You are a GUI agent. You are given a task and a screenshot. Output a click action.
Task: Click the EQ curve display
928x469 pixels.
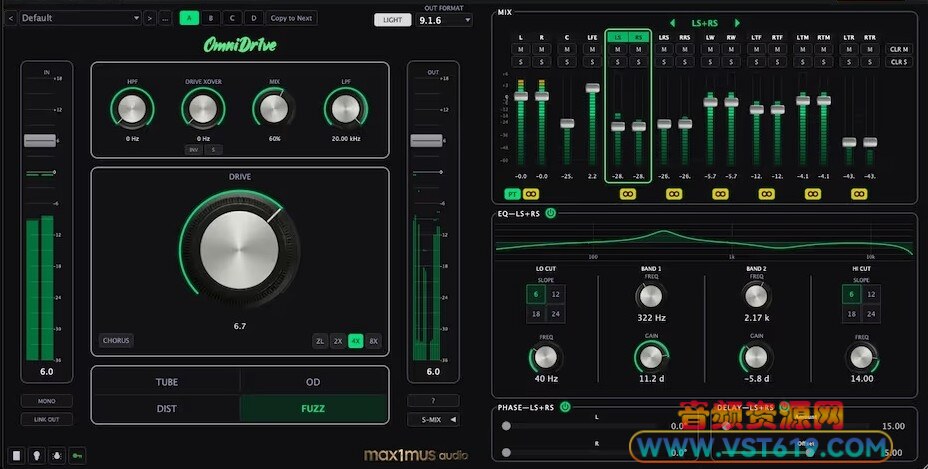tap(705, 240)
